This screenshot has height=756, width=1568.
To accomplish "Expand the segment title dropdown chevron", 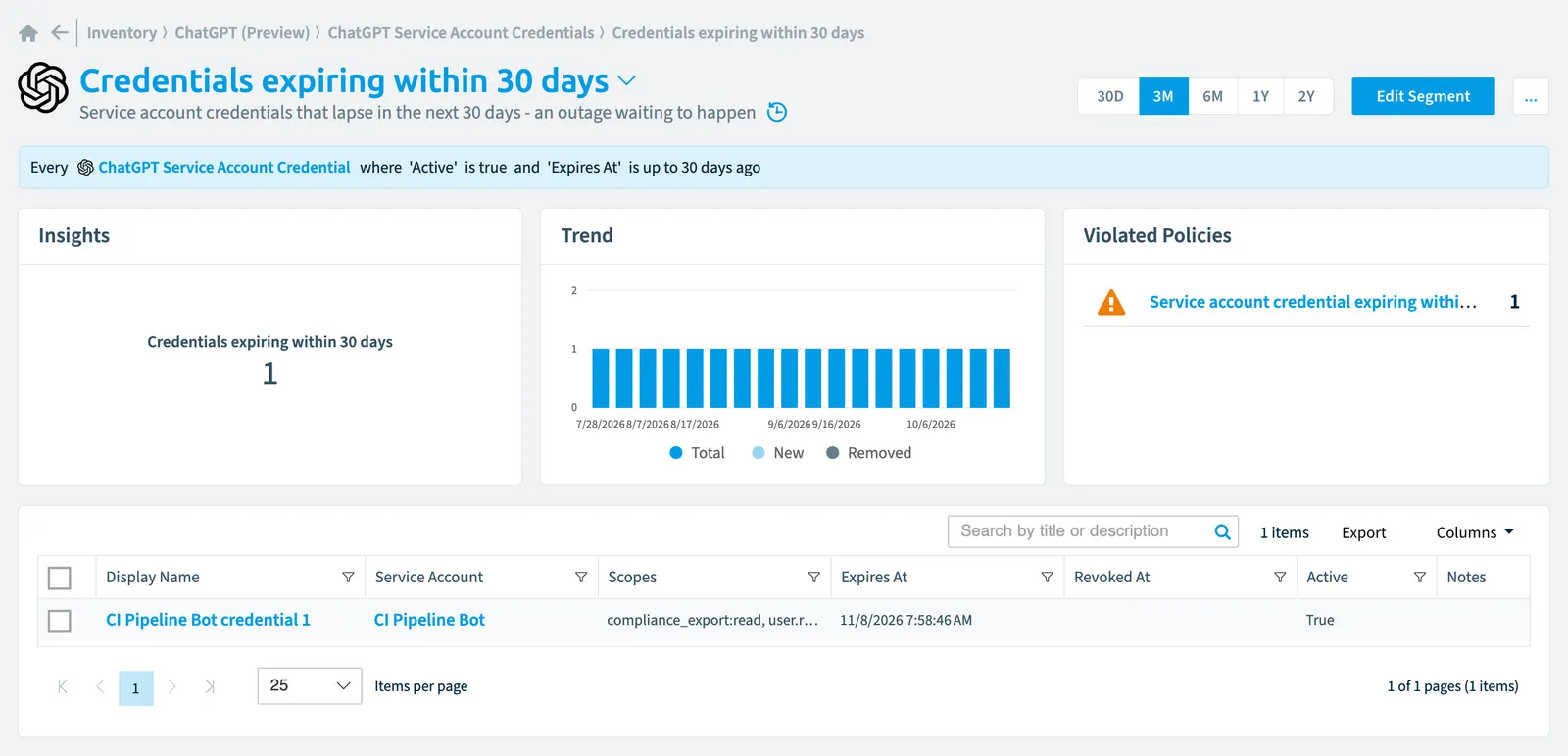I will [626, 80].
